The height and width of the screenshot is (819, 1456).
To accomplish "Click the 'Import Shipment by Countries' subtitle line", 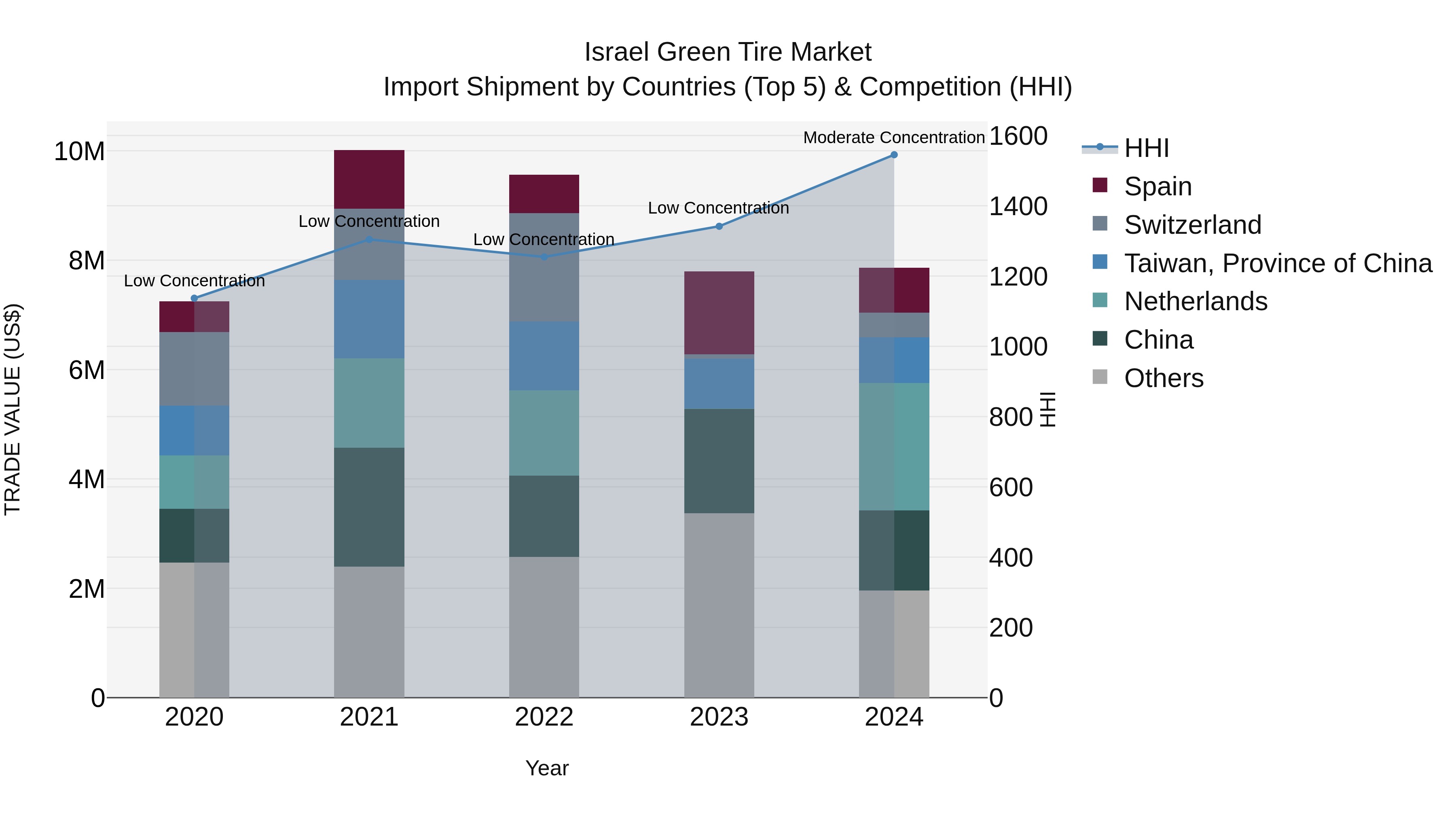I will [x=728, y=87].
